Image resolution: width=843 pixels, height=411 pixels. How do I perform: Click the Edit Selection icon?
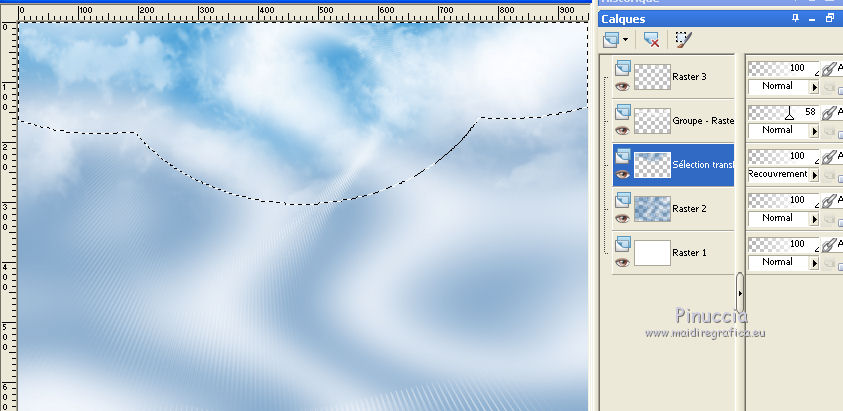(683, 39)
